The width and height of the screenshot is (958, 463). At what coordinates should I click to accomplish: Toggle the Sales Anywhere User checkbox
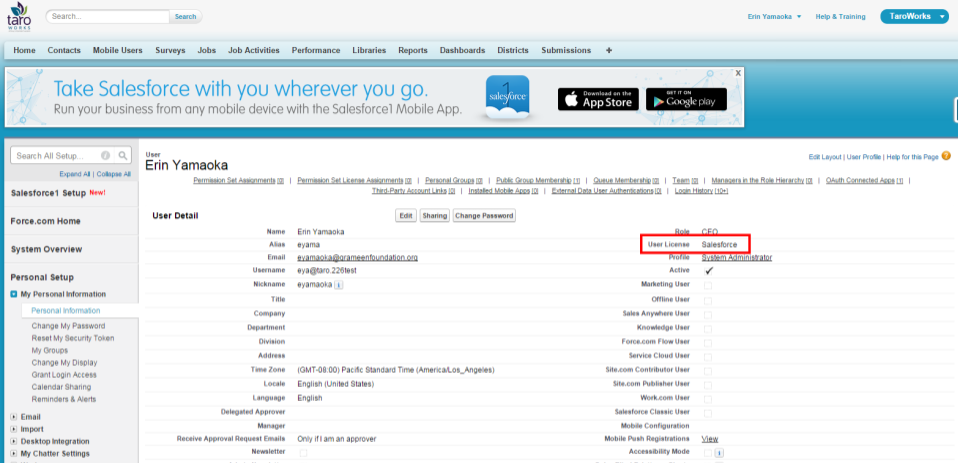click(708, 315)
